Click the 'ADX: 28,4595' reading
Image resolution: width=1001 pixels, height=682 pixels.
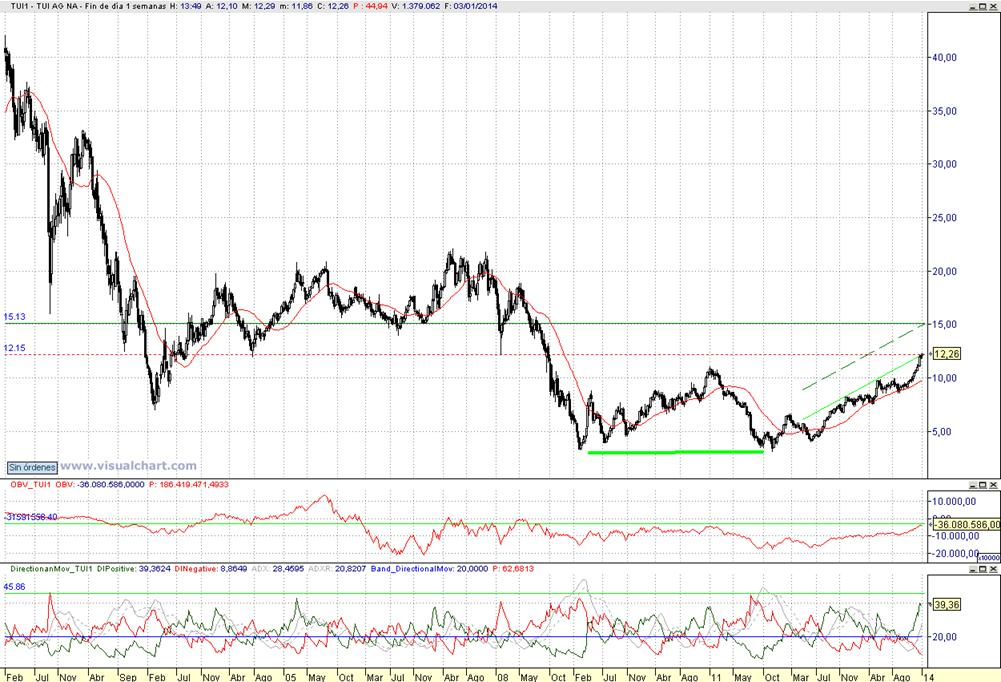point(278,568)
